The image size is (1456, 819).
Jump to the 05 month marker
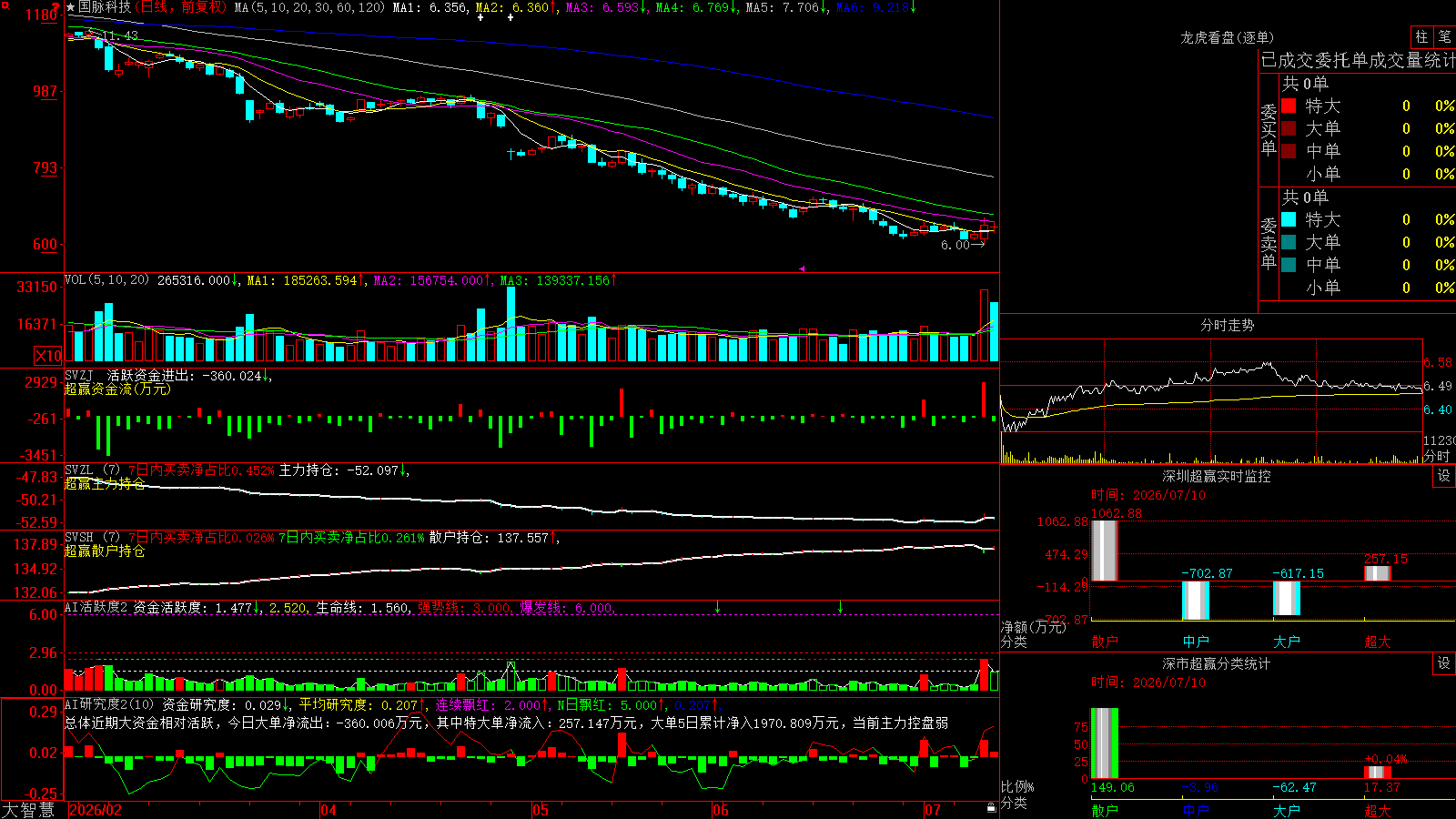pos(541,810)
